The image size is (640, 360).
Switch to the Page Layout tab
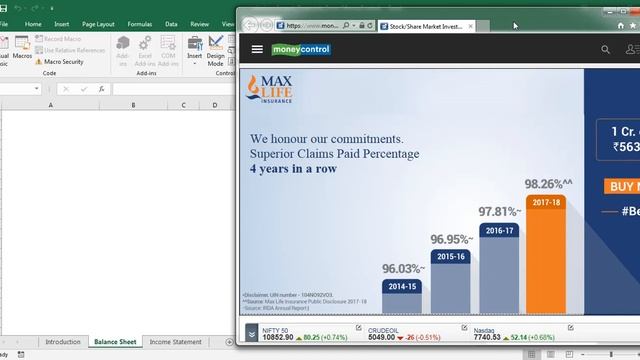[x=98, y=24]
